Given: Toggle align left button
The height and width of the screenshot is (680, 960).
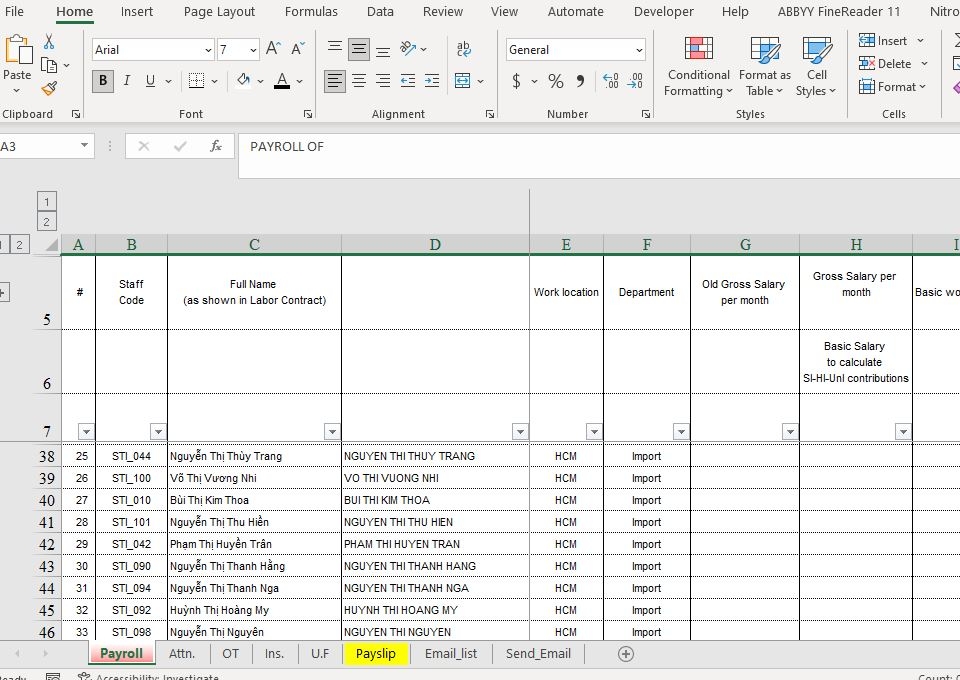Looking at the screenshot, I should (334, 81).
